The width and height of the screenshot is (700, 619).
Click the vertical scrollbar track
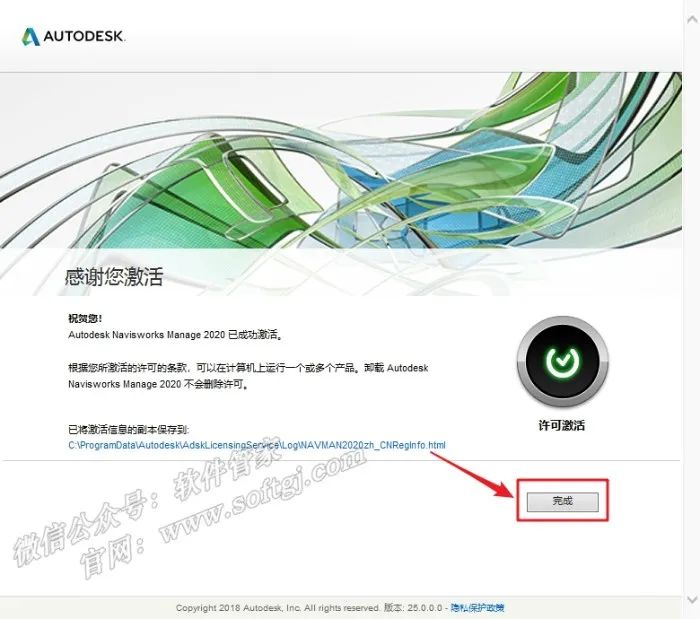692,309
